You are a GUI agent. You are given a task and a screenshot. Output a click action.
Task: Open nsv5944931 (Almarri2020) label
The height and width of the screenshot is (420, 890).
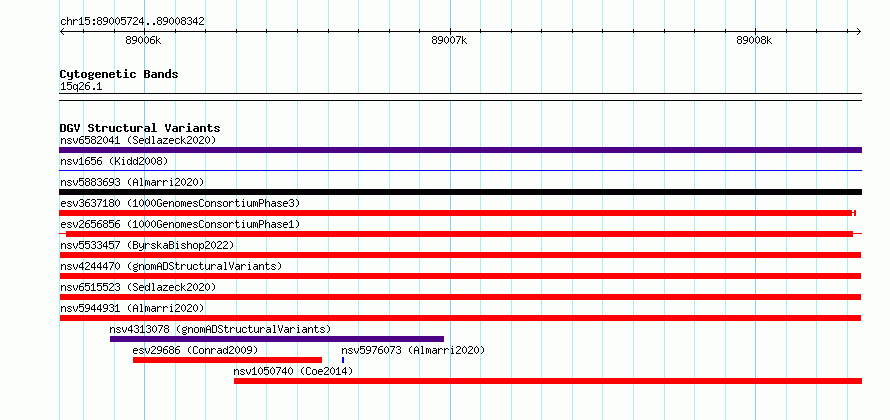click(x=132, y=308)
